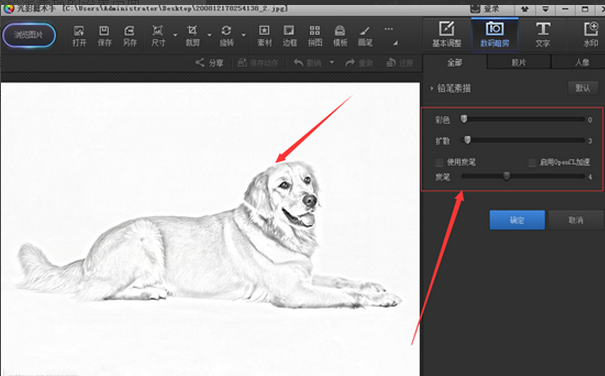Restore original with the 还原 button
The image size is (605, 376).
tap(400, 63)
